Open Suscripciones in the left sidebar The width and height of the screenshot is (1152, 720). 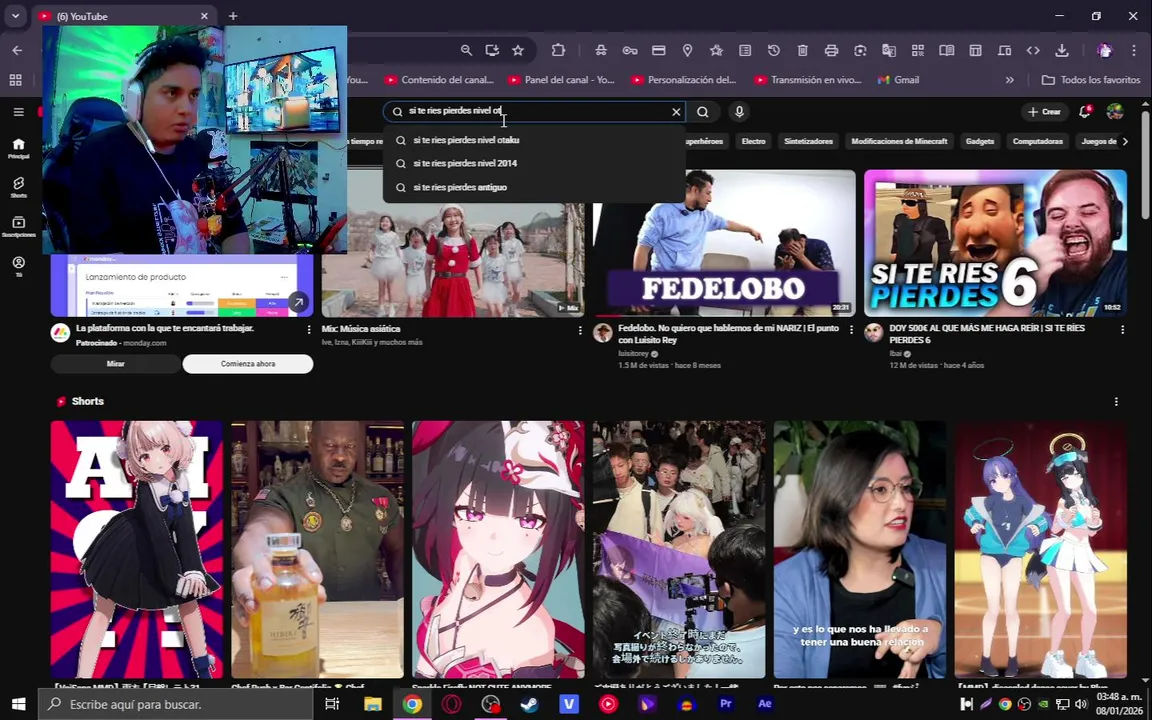pyautogui.click(x=18, y=226)
